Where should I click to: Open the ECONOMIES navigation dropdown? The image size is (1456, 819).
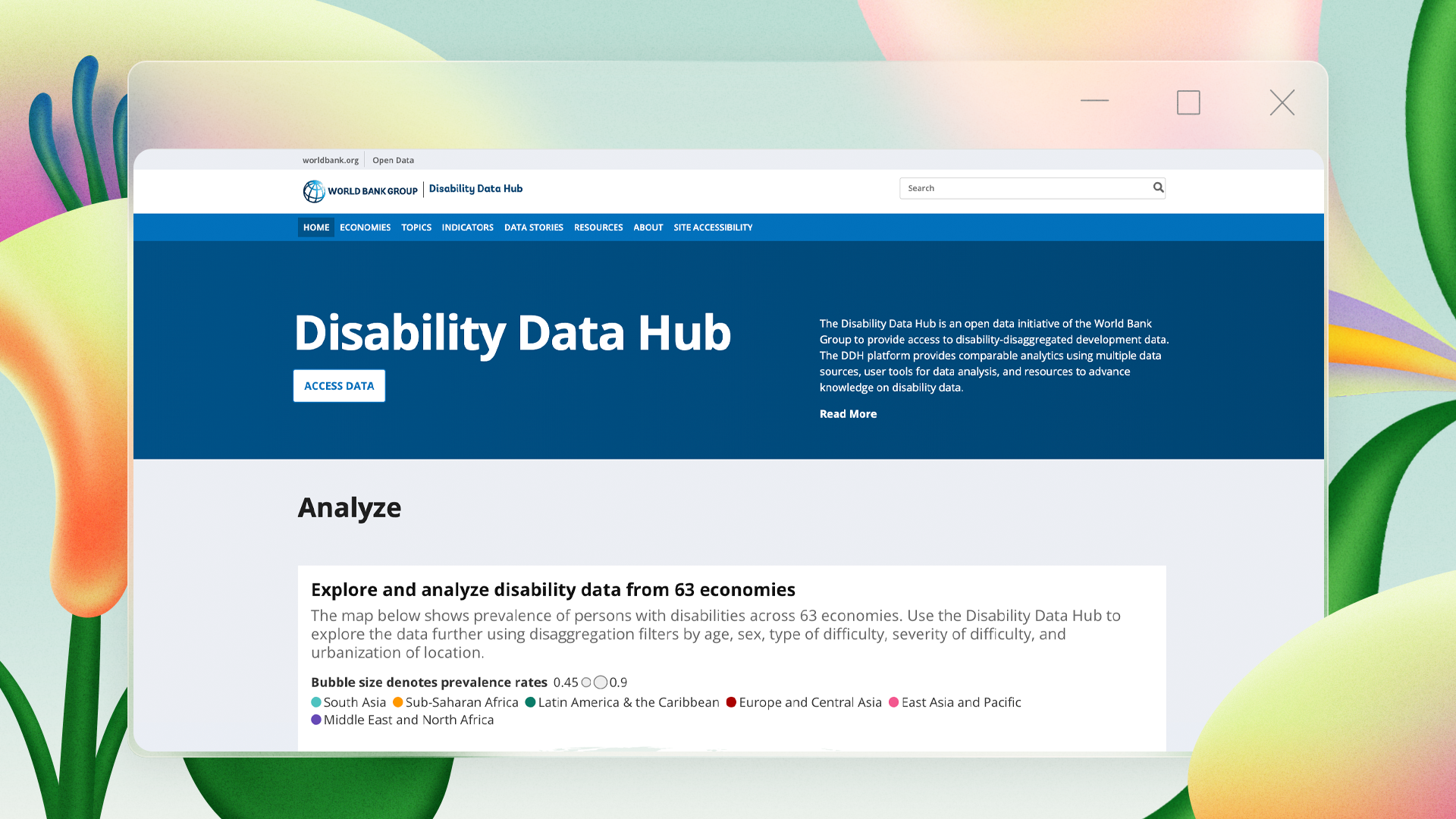365,227
